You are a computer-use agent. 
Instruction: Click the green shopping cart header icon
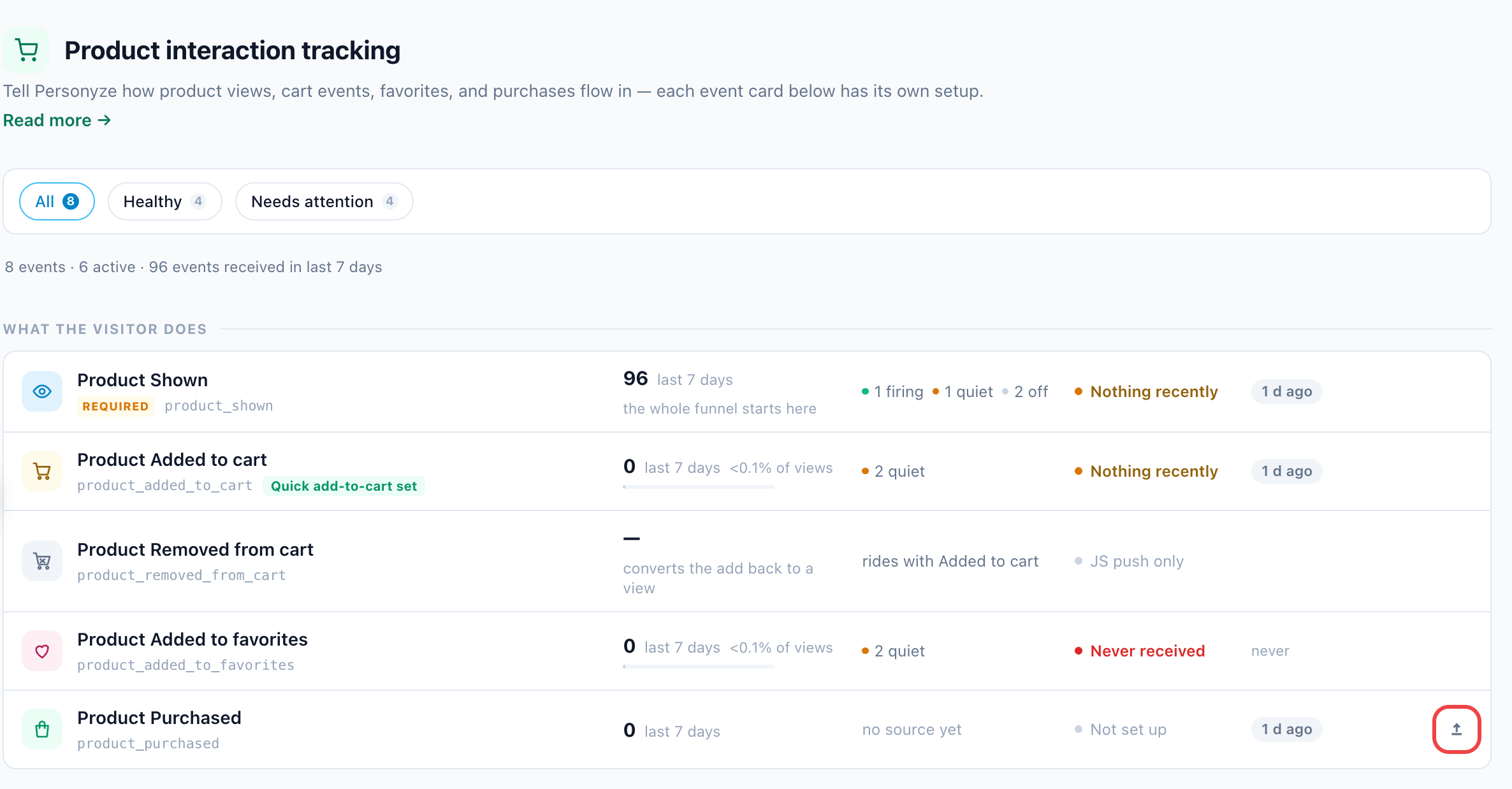coord(26,50)
